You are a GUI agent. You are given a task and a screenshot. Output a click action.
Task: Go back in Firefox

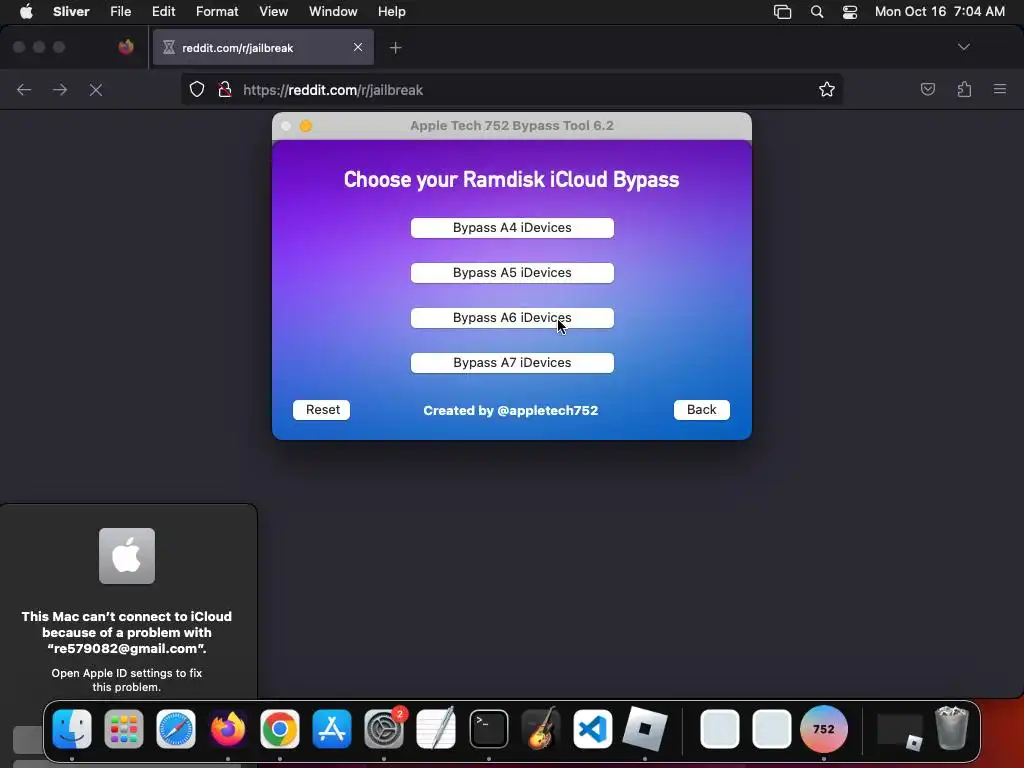tap(24, 89)
